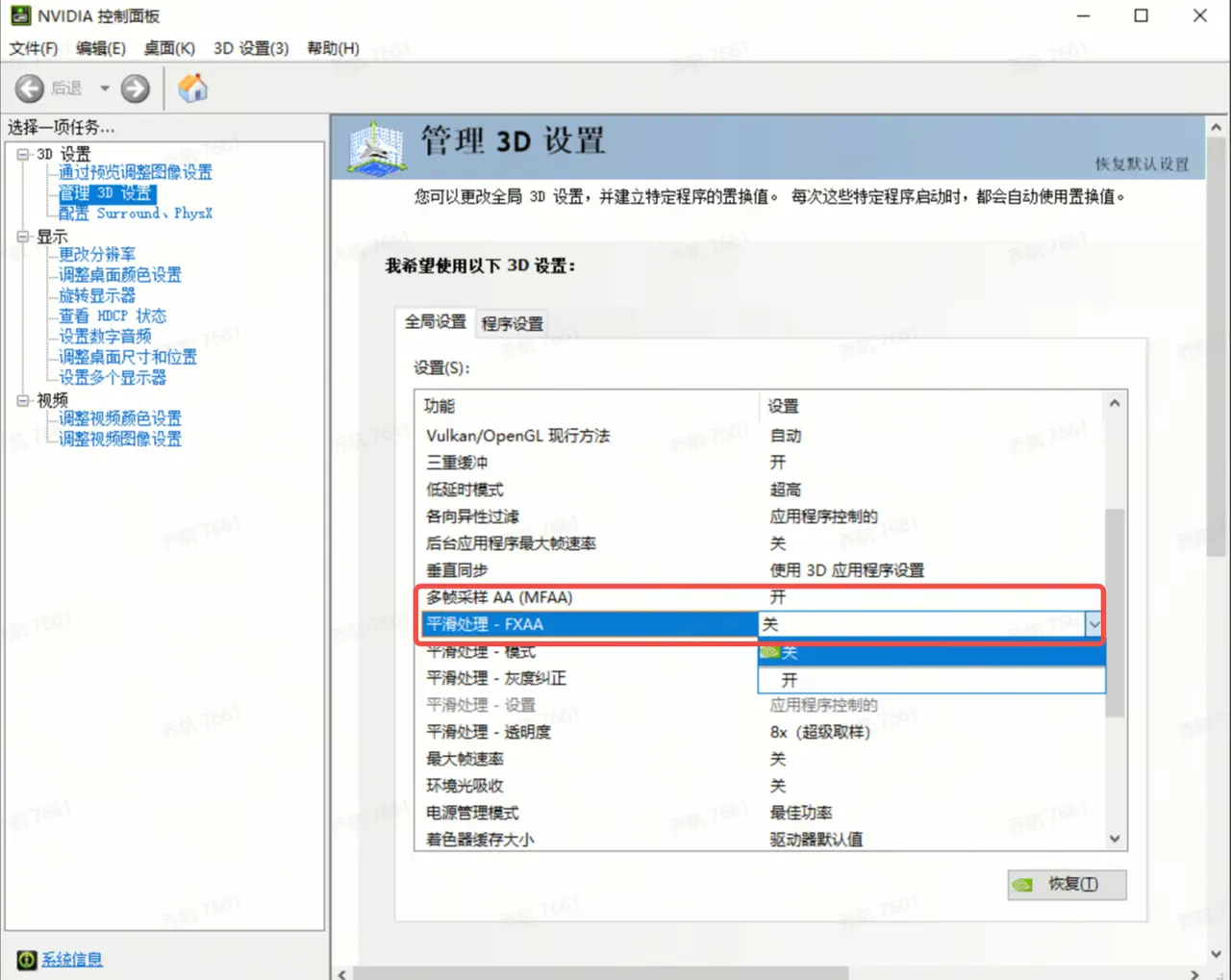Open the 帮助(H) menu

click(x=333, y=48)
